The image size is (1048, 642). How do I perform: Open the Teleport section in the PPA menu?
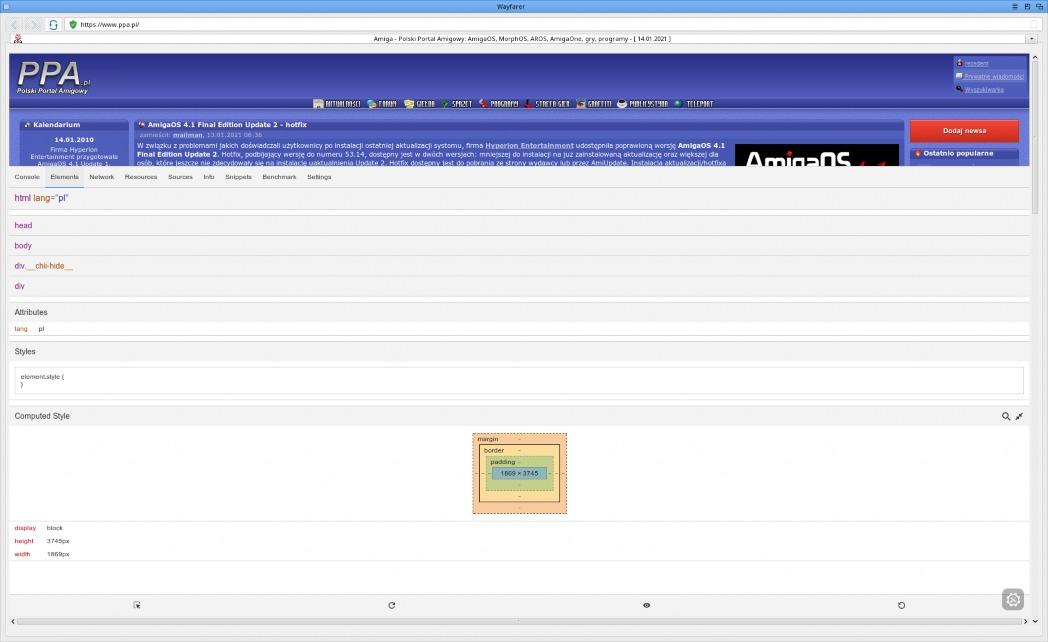[x=694, y=104]
